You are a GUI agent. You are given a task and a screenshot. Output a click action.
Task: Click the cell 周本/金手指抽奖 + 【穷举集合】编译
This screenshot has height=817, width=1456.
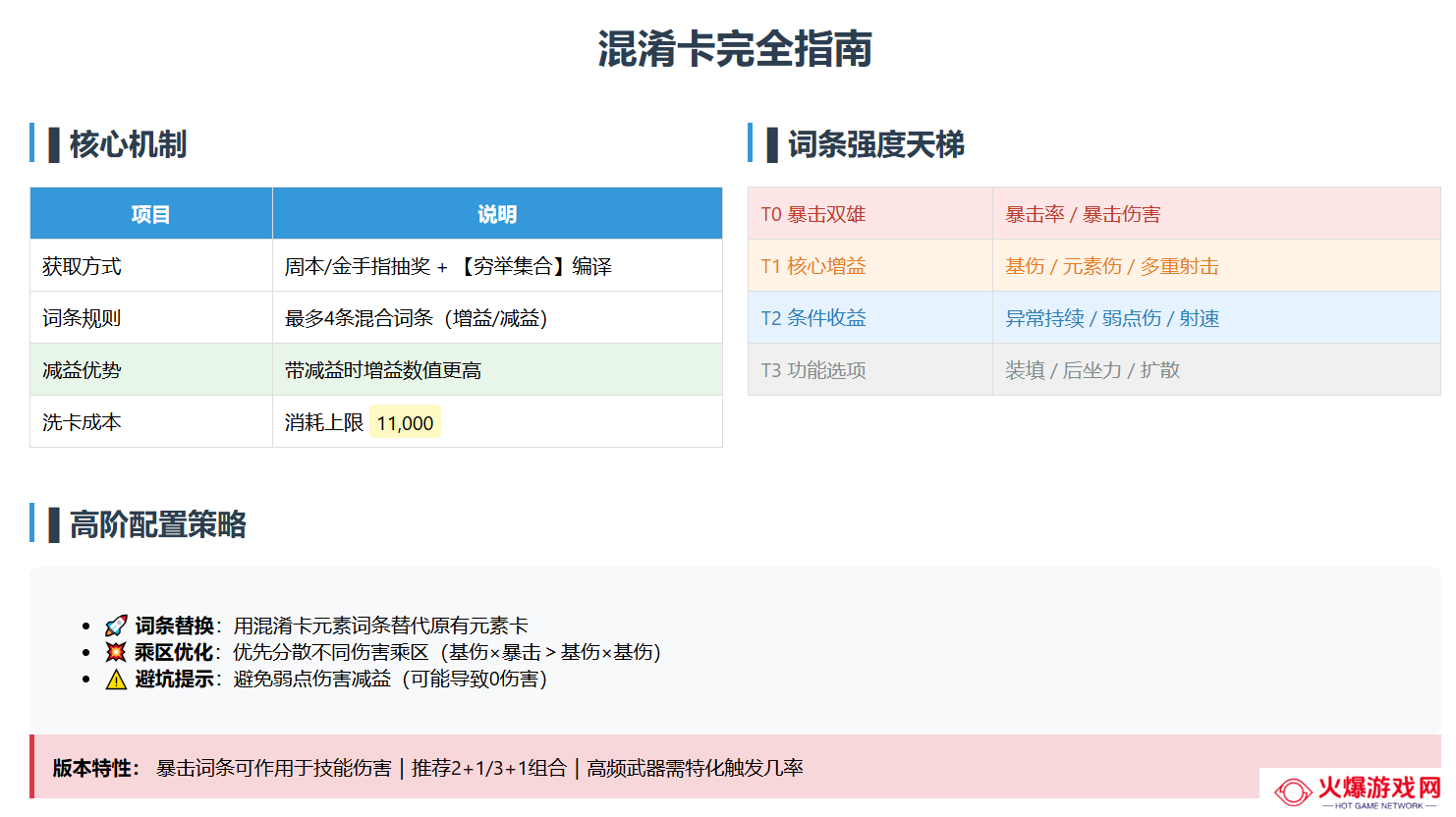(497, 266)
